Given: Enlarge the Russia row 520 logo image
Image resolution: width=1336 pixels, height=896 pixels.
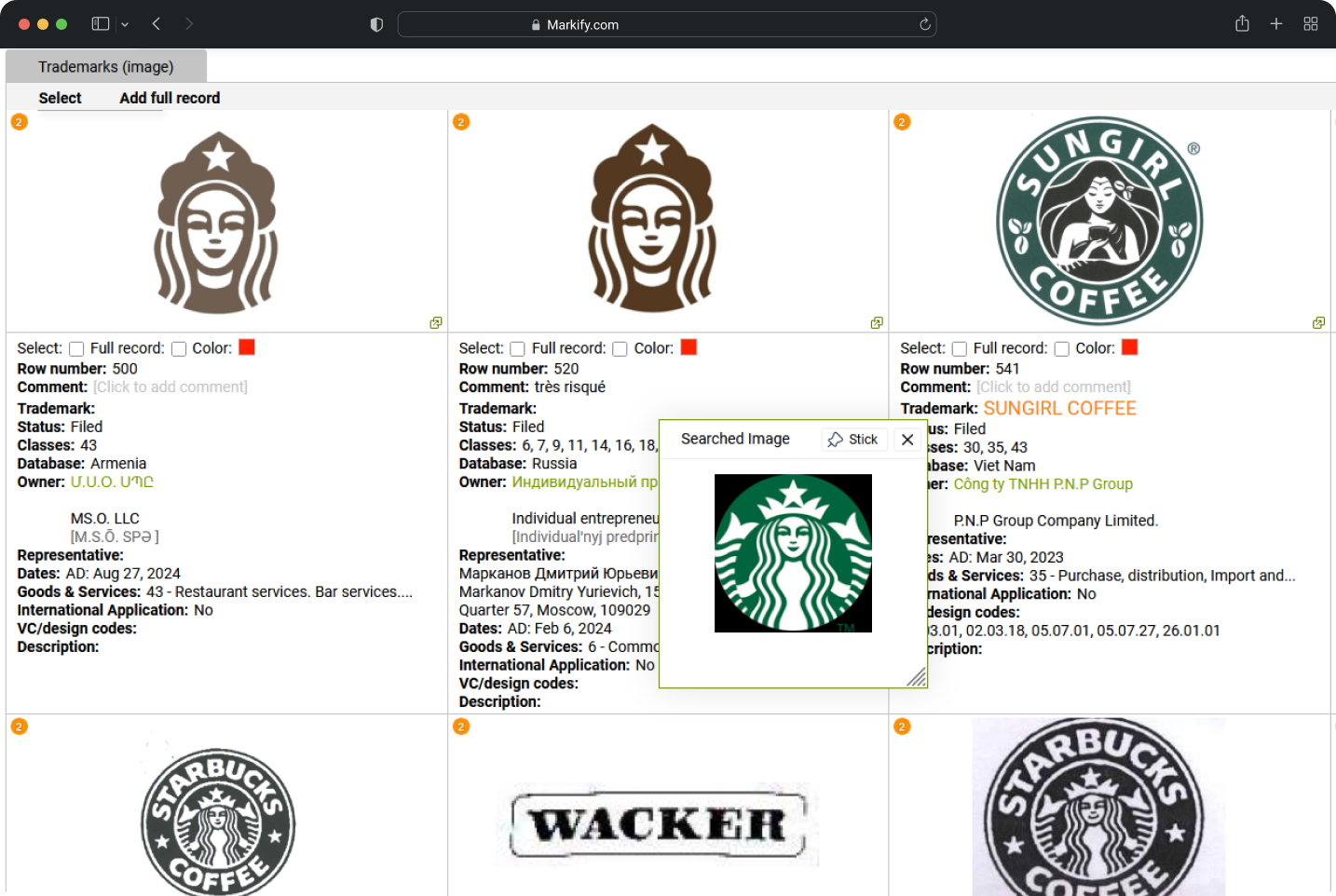Looking at the screenshot, I should [877, 323].
